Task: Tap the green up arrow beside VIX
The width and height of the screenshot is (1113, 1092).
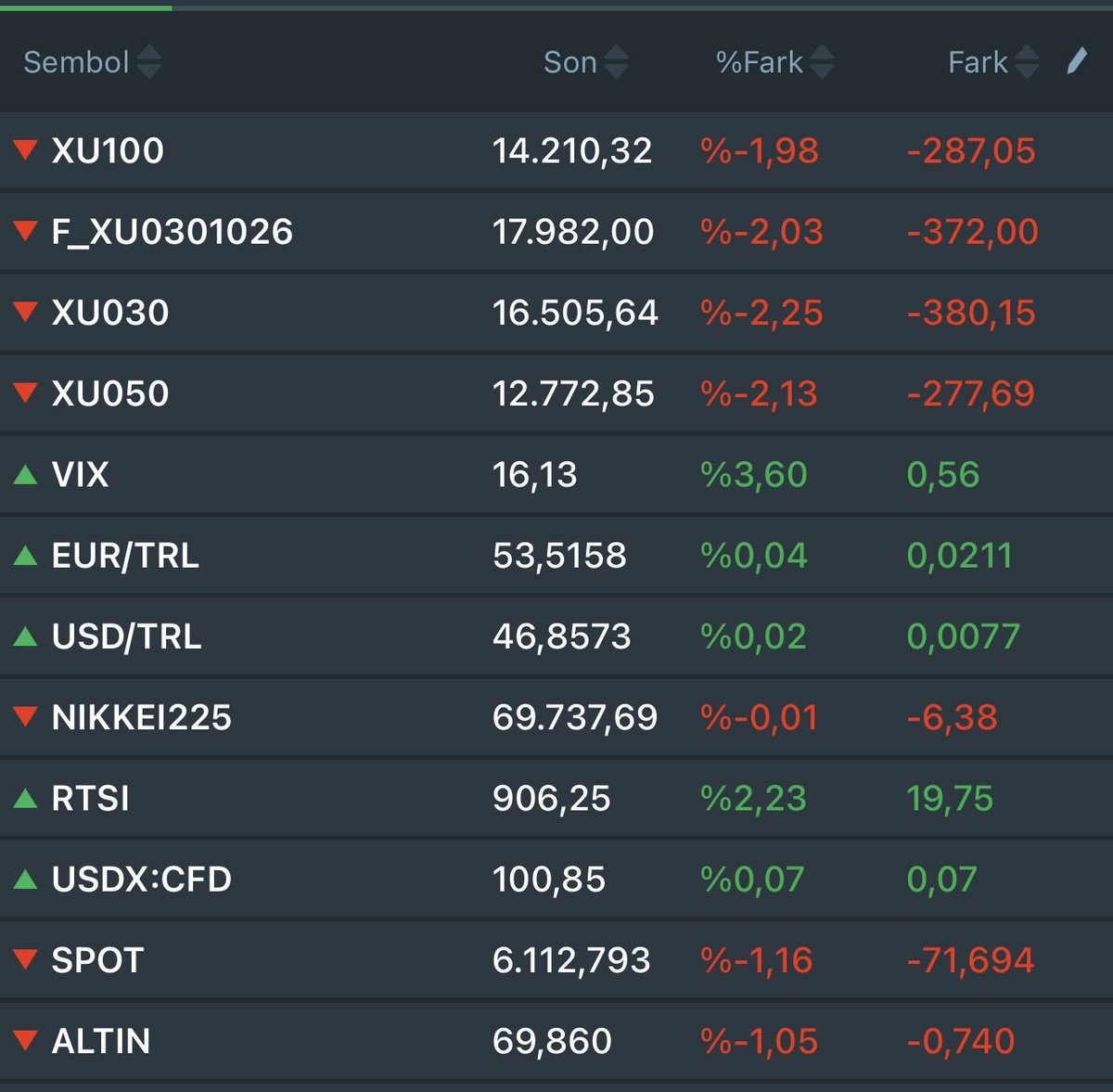Action: tap(26, 474)
